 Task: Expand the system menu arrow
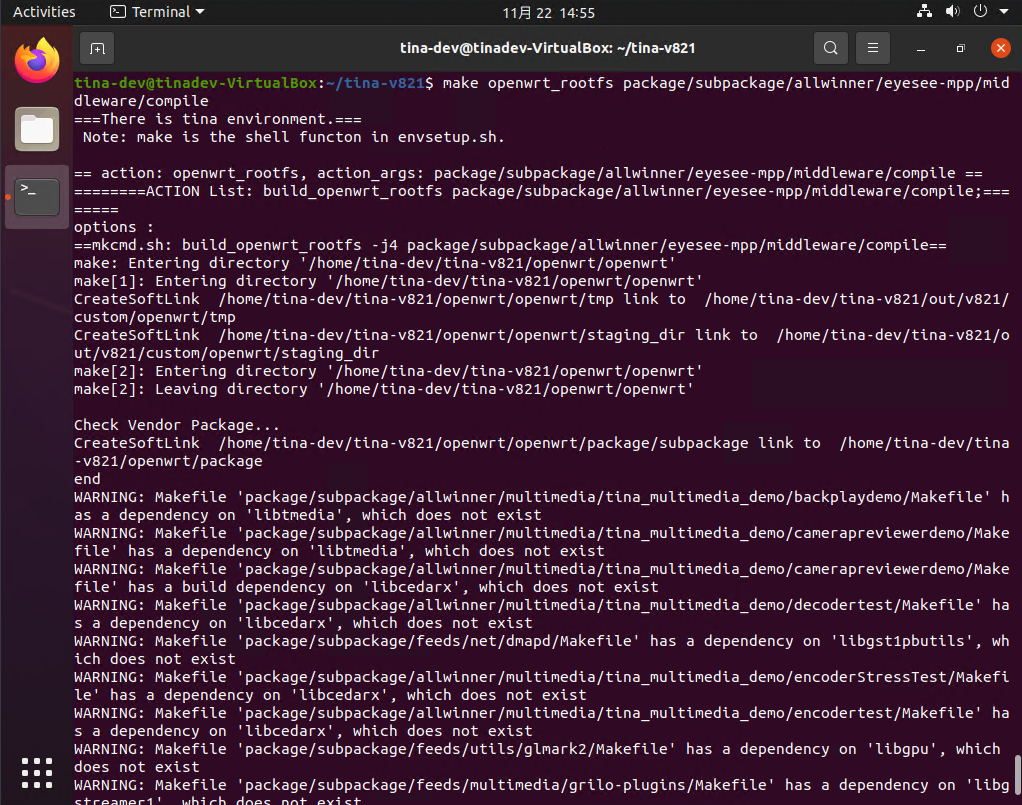(1003, 12)
